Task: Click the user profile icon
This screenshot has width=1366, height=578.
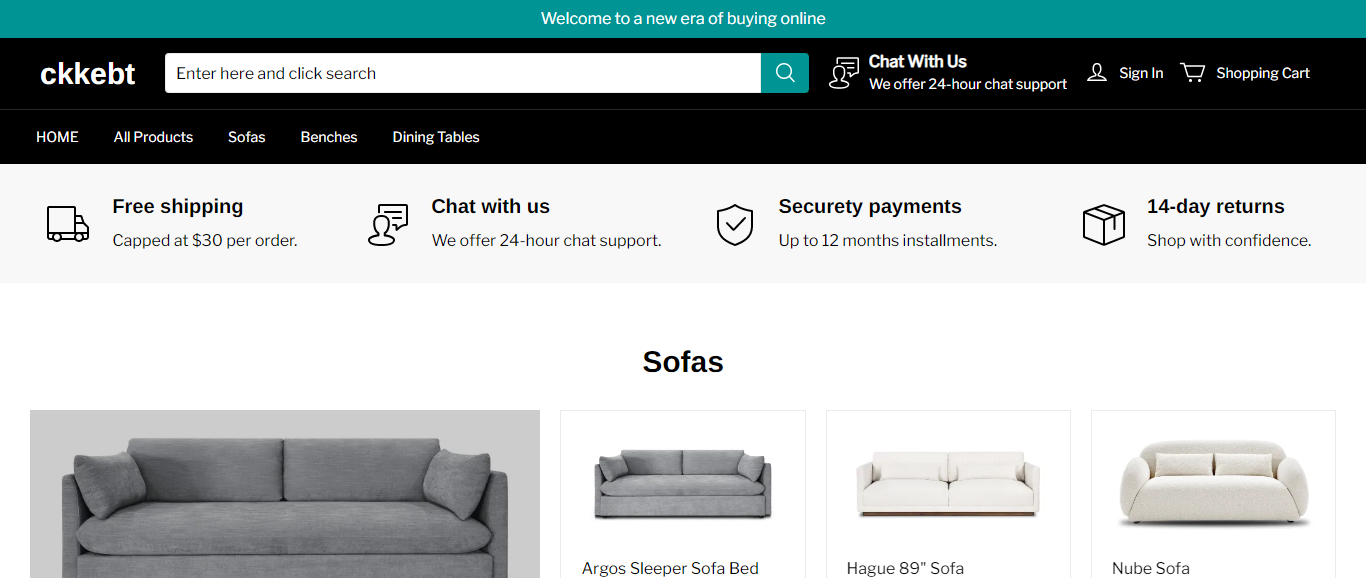Action: pyautogui.click(x=1097, y=73)
